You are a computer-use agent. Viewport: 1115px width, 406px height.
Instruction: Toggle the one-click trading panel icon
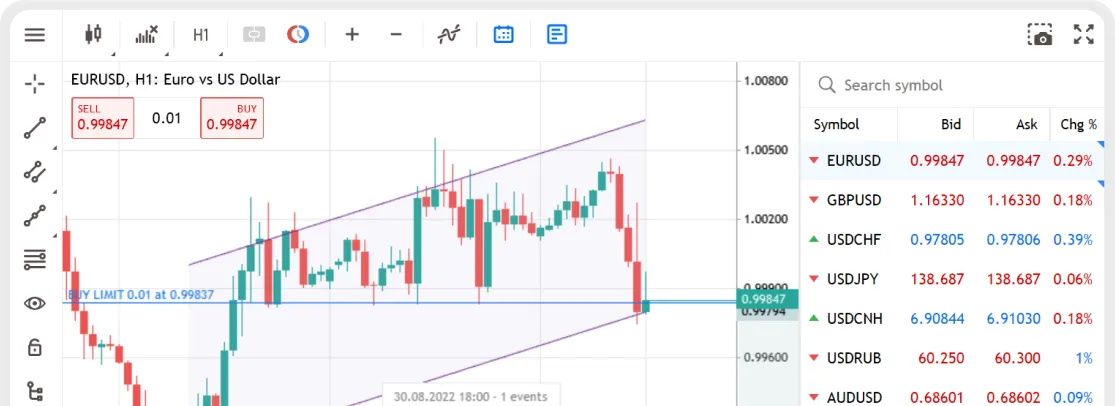(x=253, y=35)
